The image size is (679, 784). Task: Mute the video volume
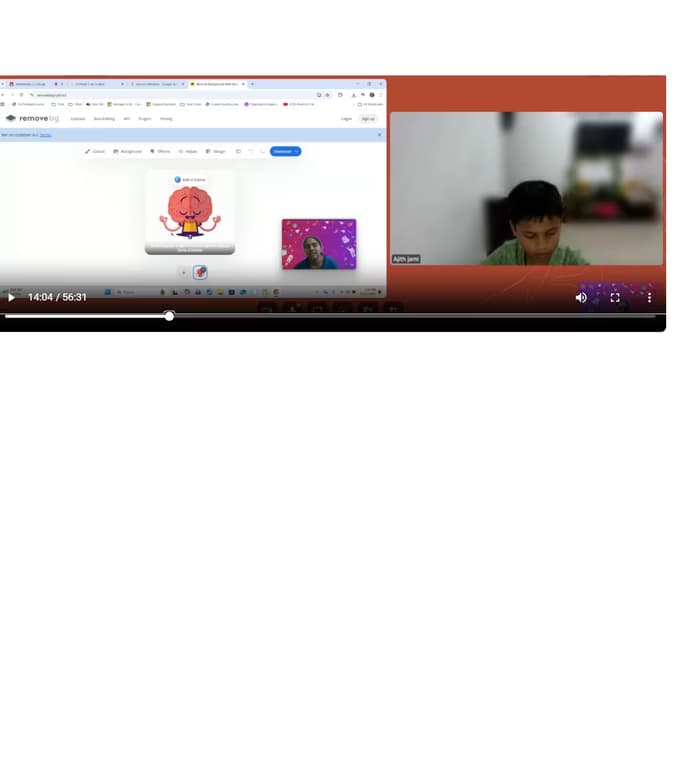pyautogui.click(x=581, y=298)
